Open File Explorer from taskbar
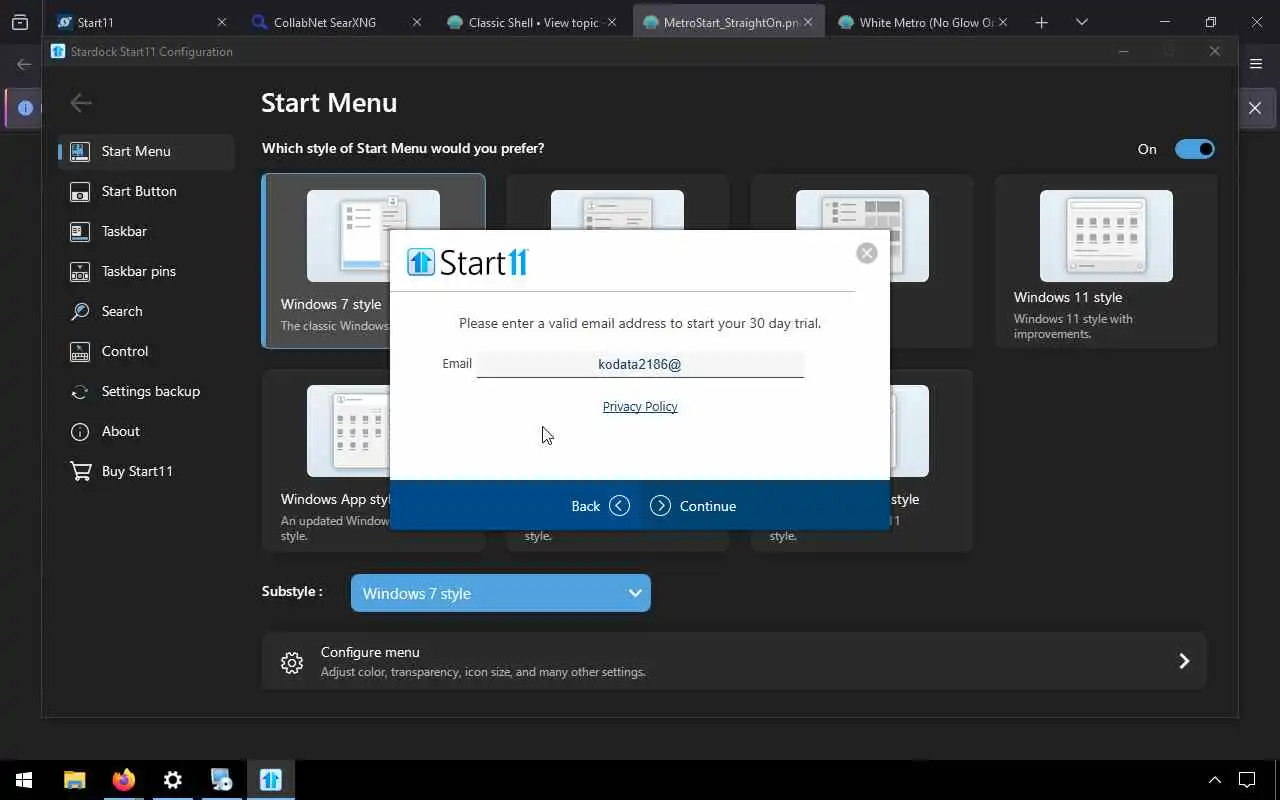Image resolution: width=1280 pixels, height=800 pixels. pyautogui.click(x=74, y=780)
